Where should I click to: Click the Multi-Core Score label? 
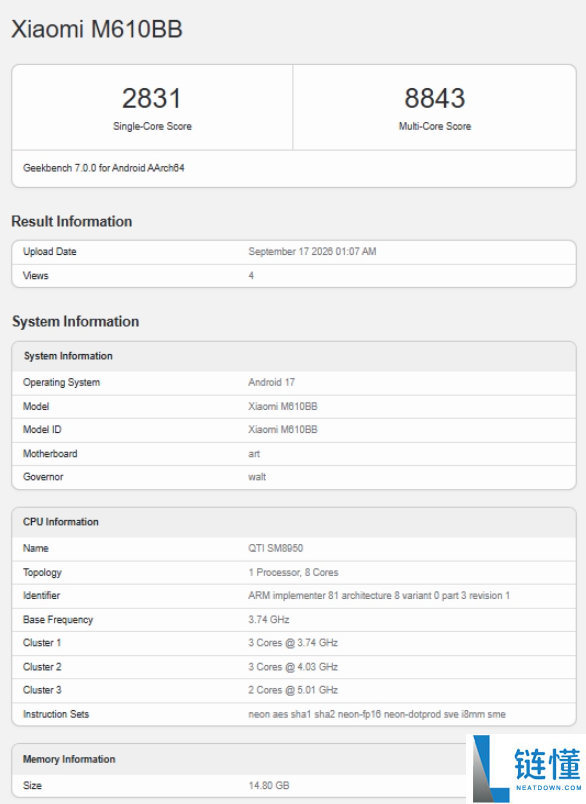[435, 126]
